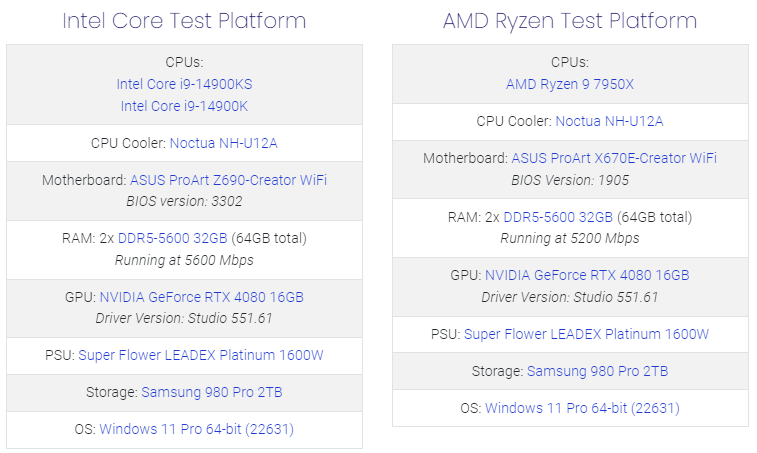Open the Intel Core i9-14900KS link
This screenshot has width=757, height=453.
(184, 84)
